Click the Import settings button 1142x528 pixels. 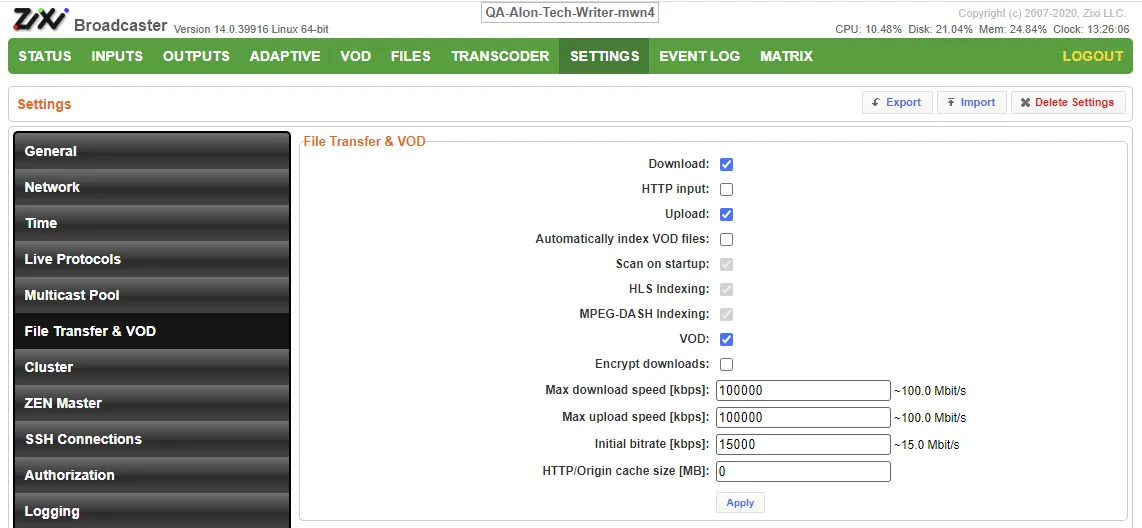(x=972, y=103)
